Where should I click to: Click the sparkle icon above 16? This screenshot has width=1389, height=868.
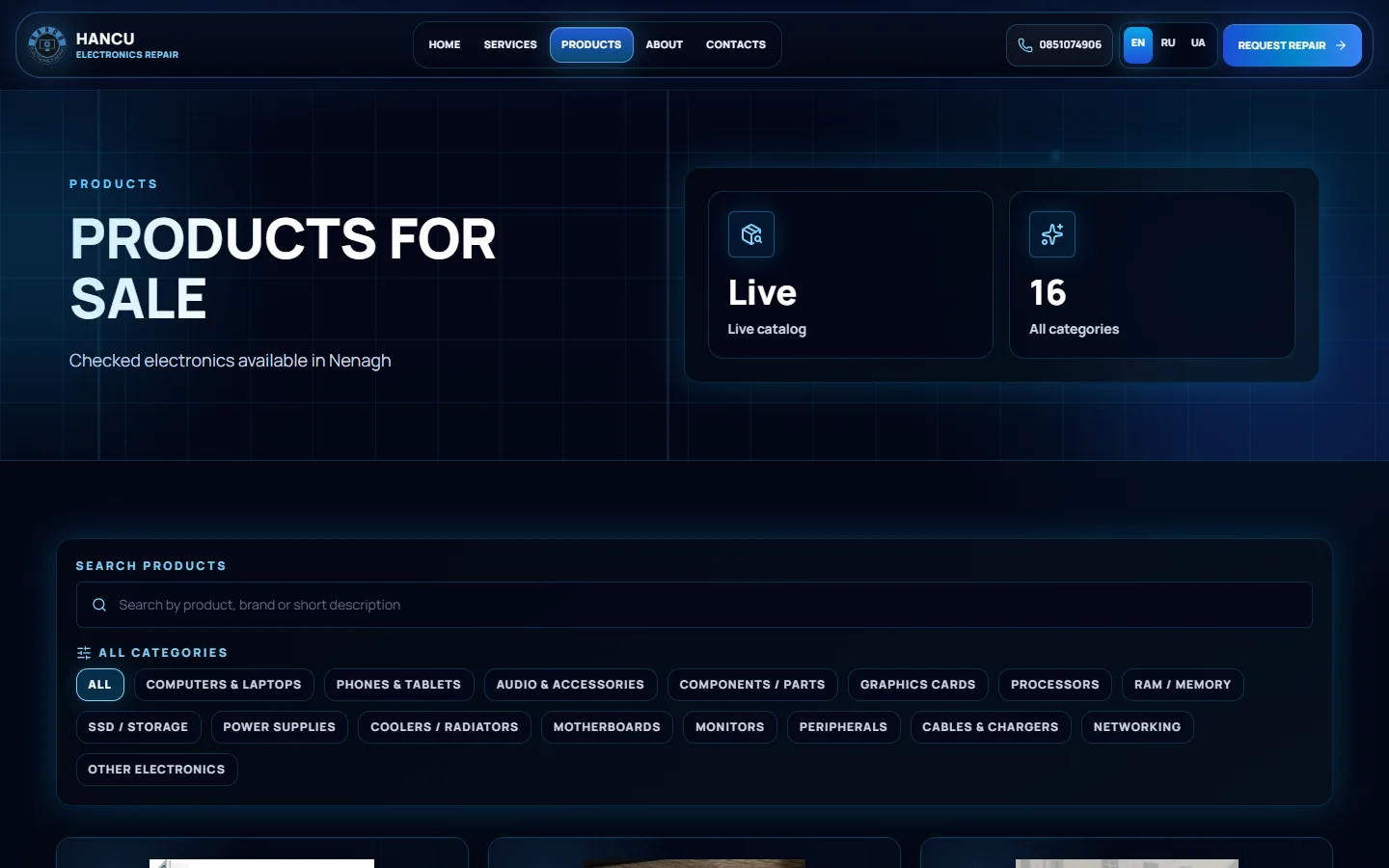1052,234
